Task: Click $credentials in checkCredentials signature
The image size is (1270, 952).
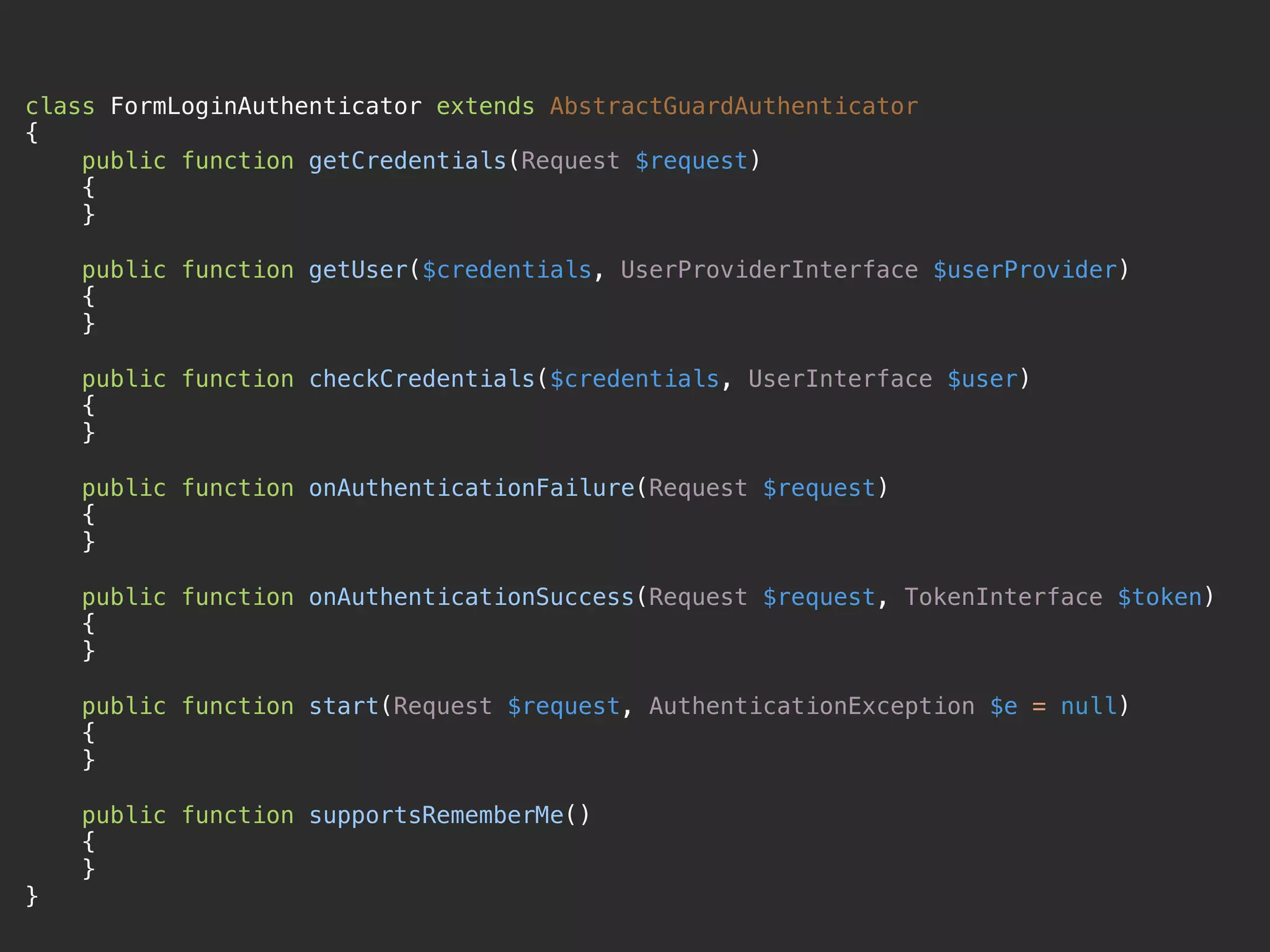Action: point(634,379)
